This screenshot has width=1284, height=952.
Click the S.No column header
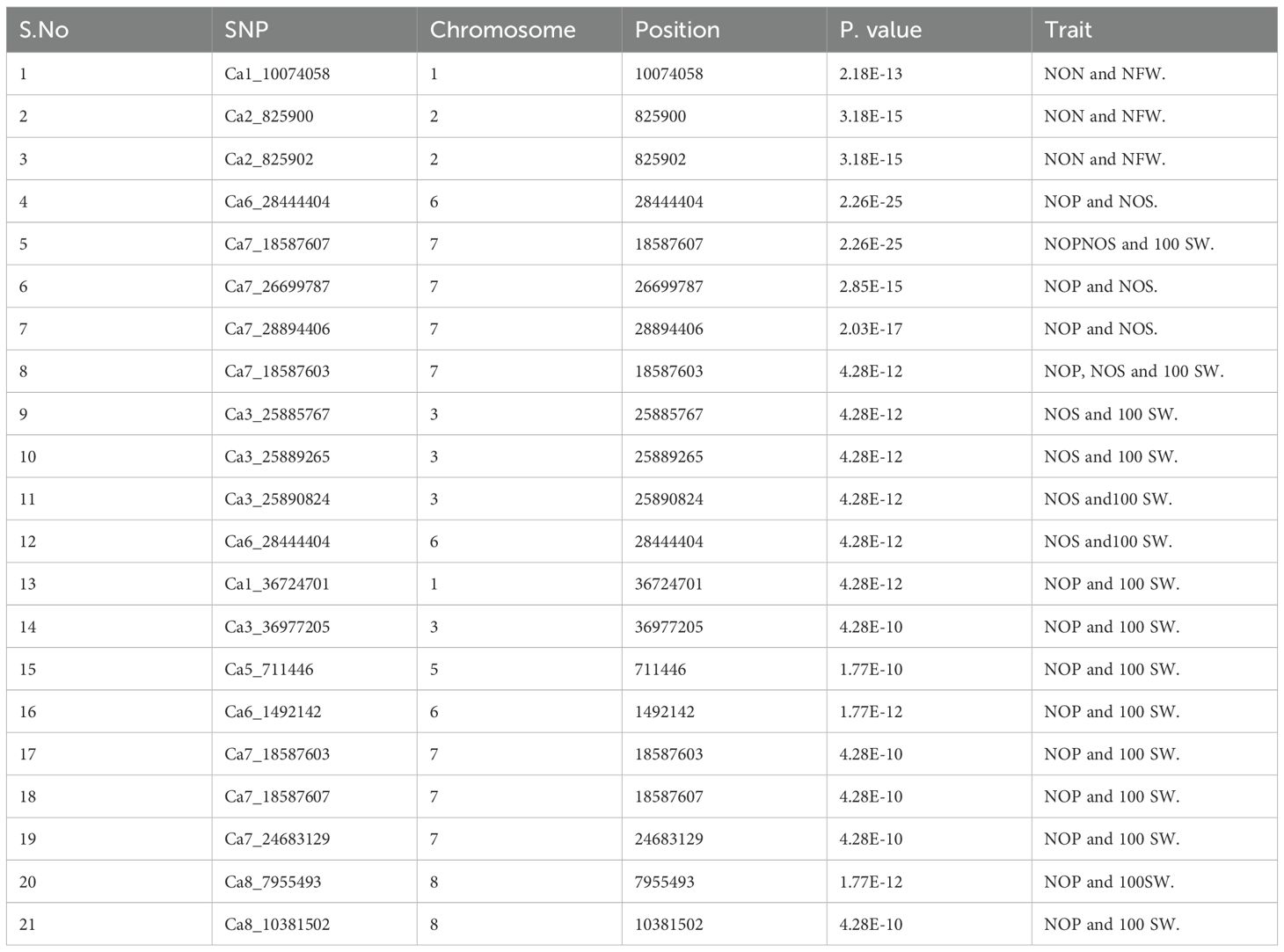44,30
